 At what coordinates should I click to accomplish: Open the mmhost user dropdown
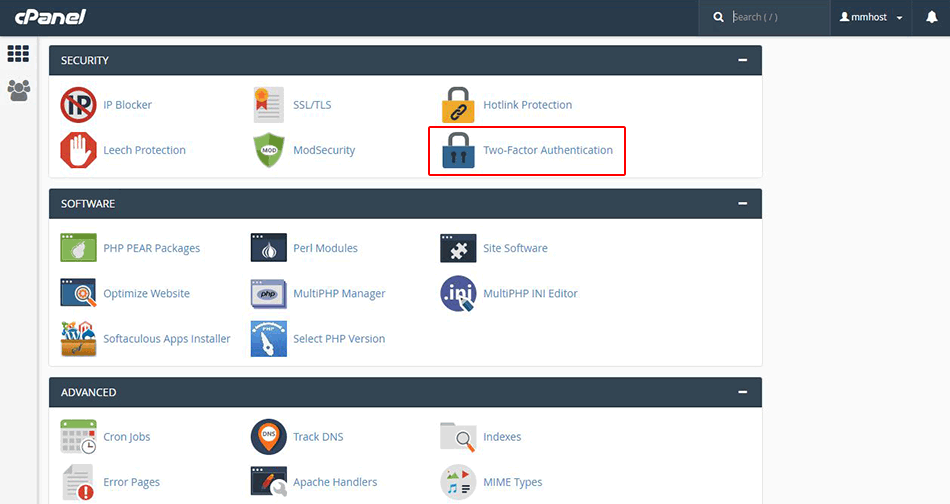(x=871, y=17)
